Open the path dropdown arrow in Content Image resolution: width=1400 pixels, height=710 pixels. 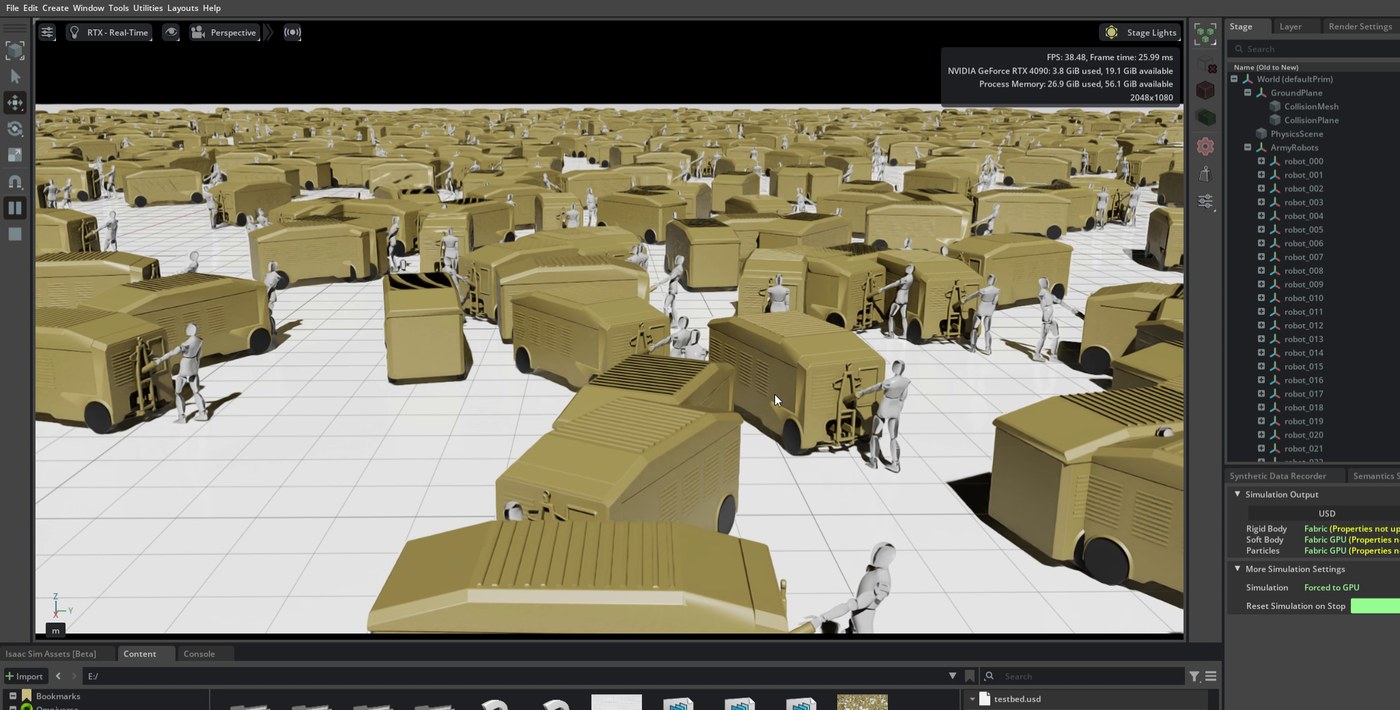point(952,677)
